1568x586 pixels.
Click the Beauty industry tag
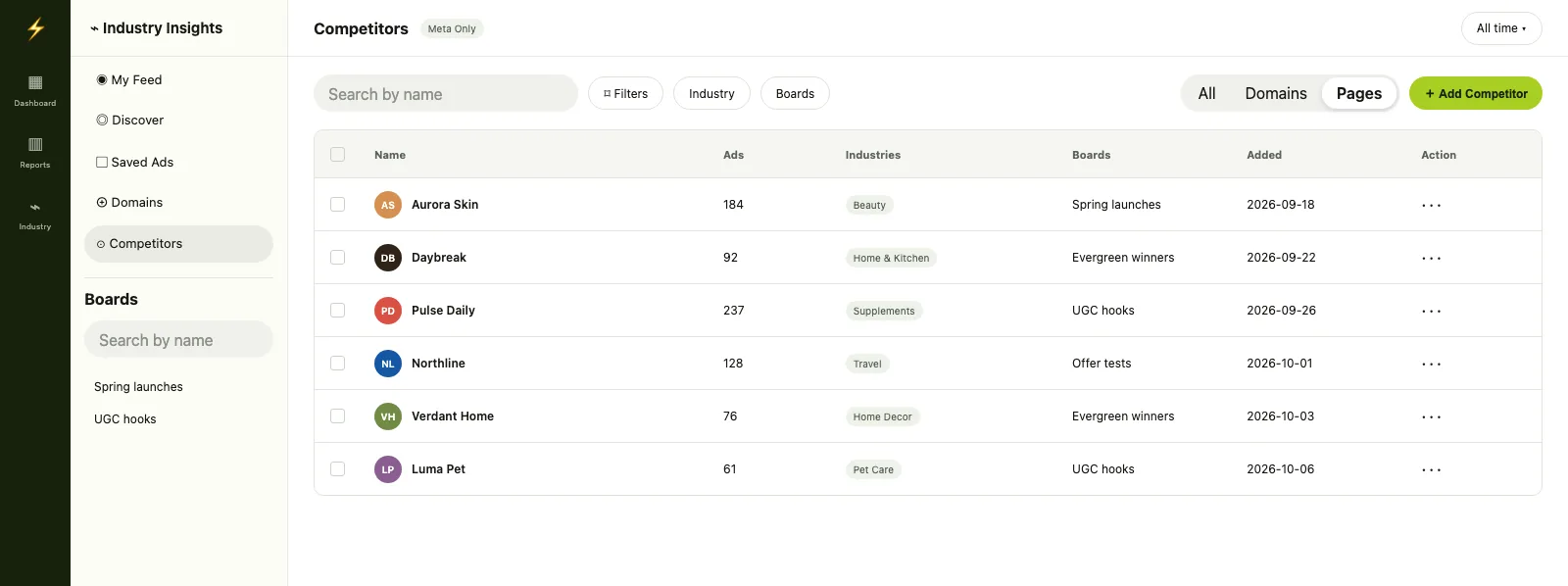[x=869, y=205]
